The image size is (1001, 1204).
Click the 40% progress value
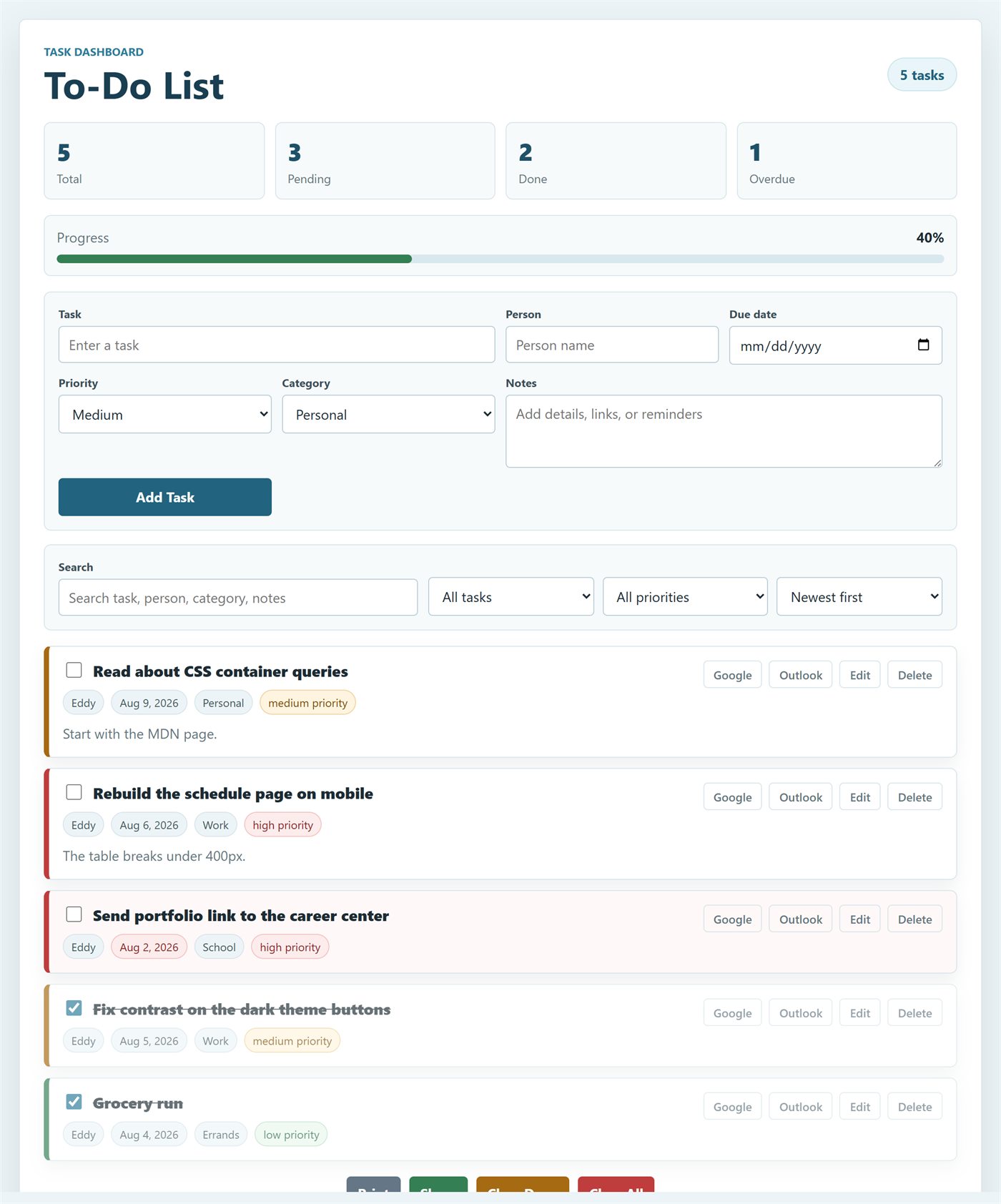point(930,237)
